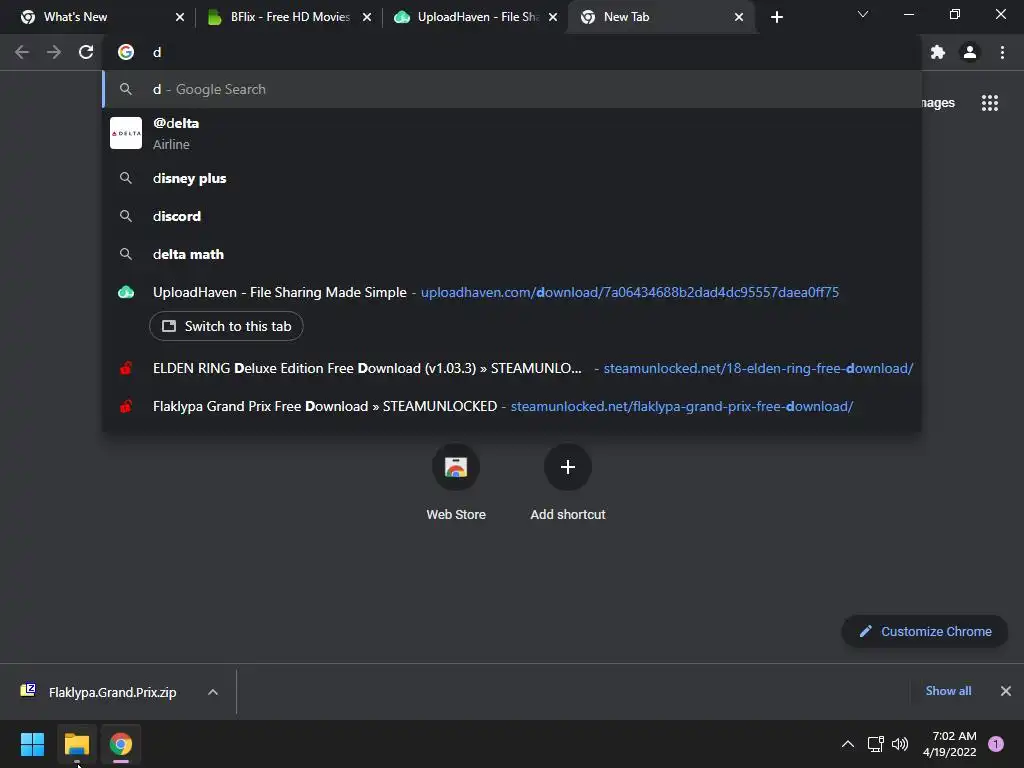Close the downloads bar
The image size is (1024, 768).
1006,691
